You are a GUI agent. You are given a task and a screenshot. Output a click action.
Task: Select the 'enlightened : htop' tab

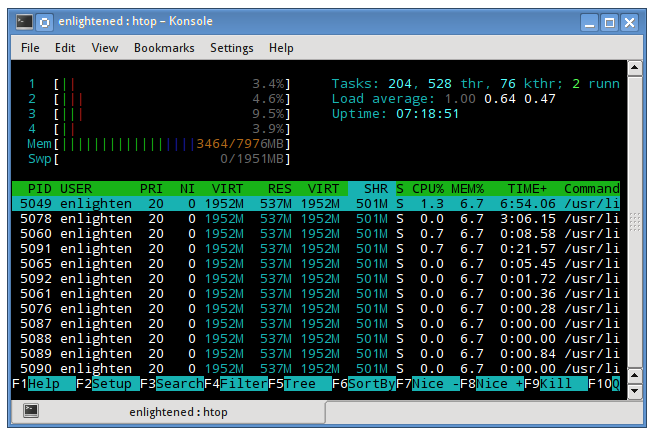pos(169,412)
